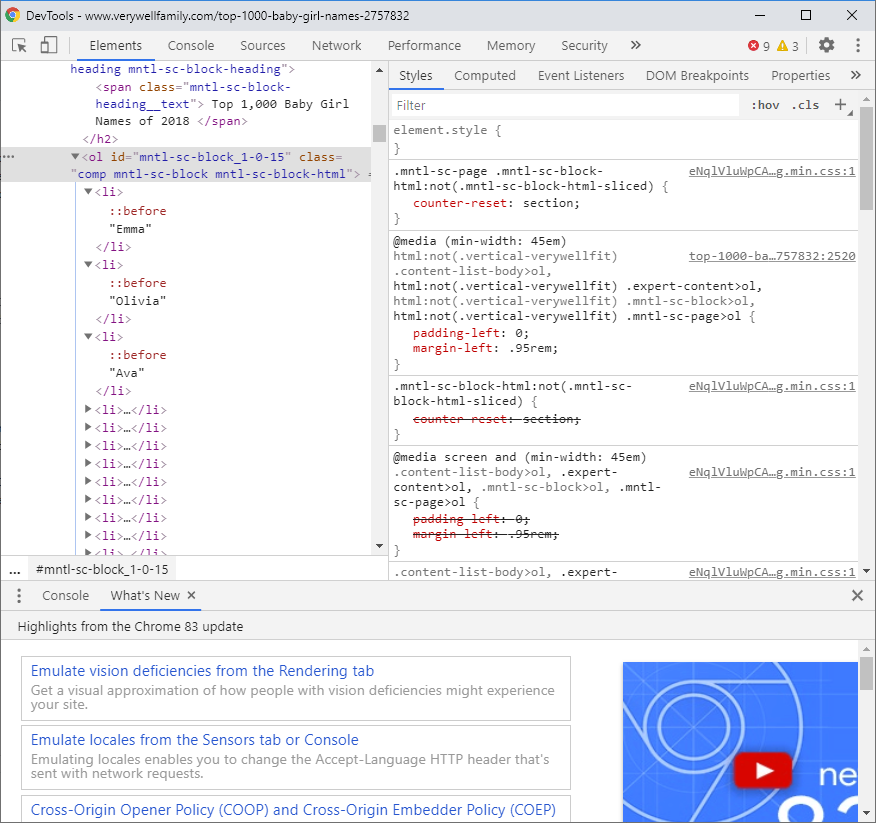Open the customize DevTools three-dot menu
The image size is (877, 824).
[857, 45]
